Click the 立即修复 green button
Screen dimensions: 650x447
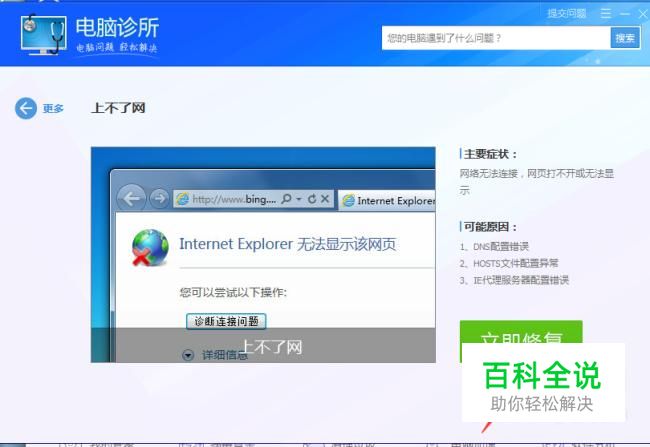click(x=521, y=332)
